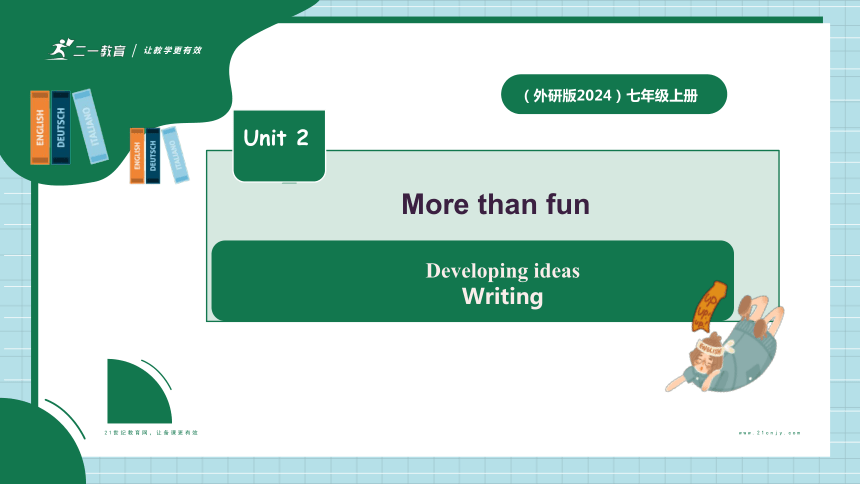Viewport: 860px width, 484px height.
Task: Click the green quarter-circle shape
Action: (x=139, y=391)
